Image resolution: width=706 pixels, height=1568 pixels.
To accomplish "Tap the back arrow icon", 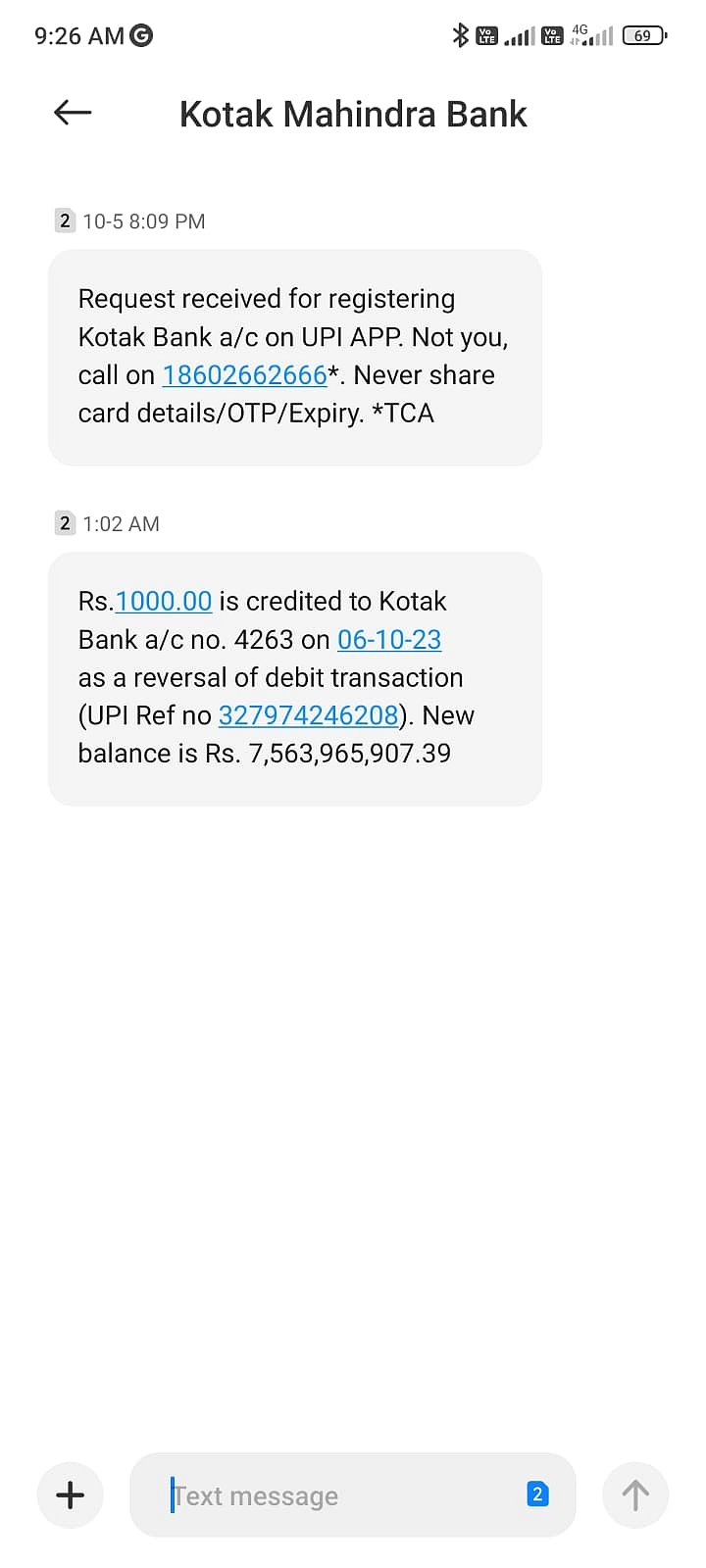I will pyautogui.click(x=73, y=113).
